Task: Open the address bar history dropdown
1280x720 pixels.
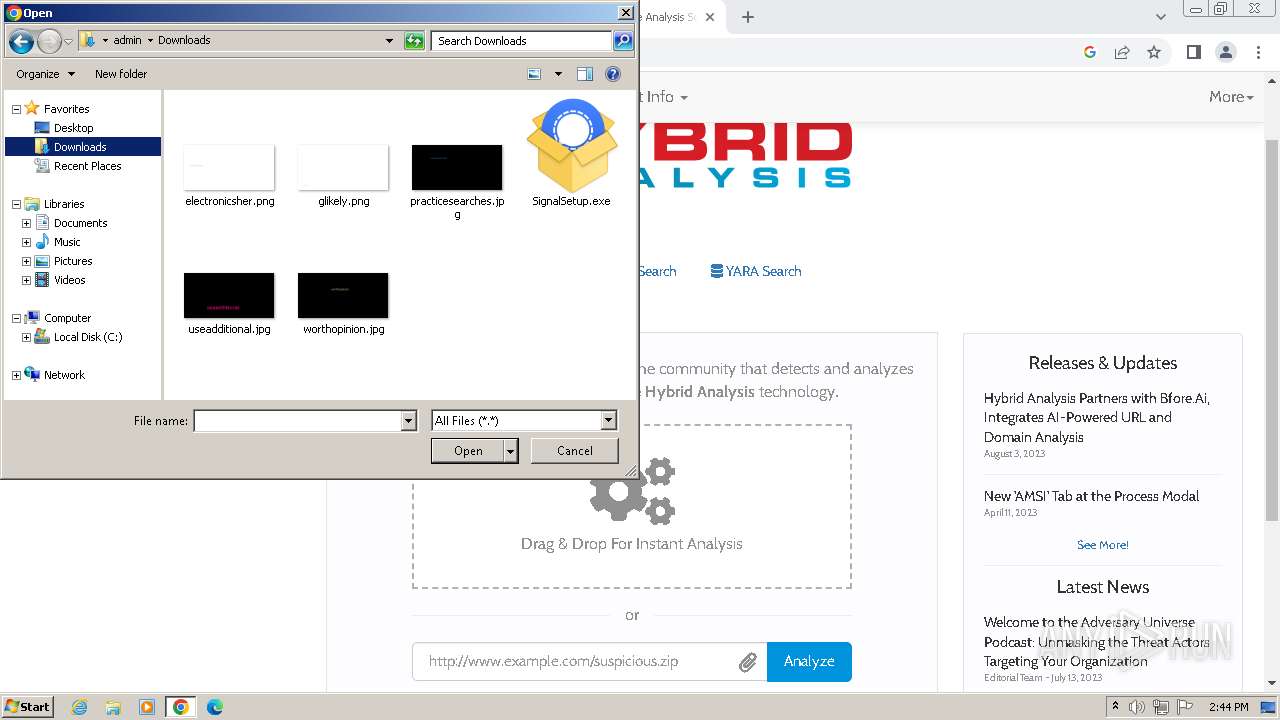Action: click(x=389, y=41)
